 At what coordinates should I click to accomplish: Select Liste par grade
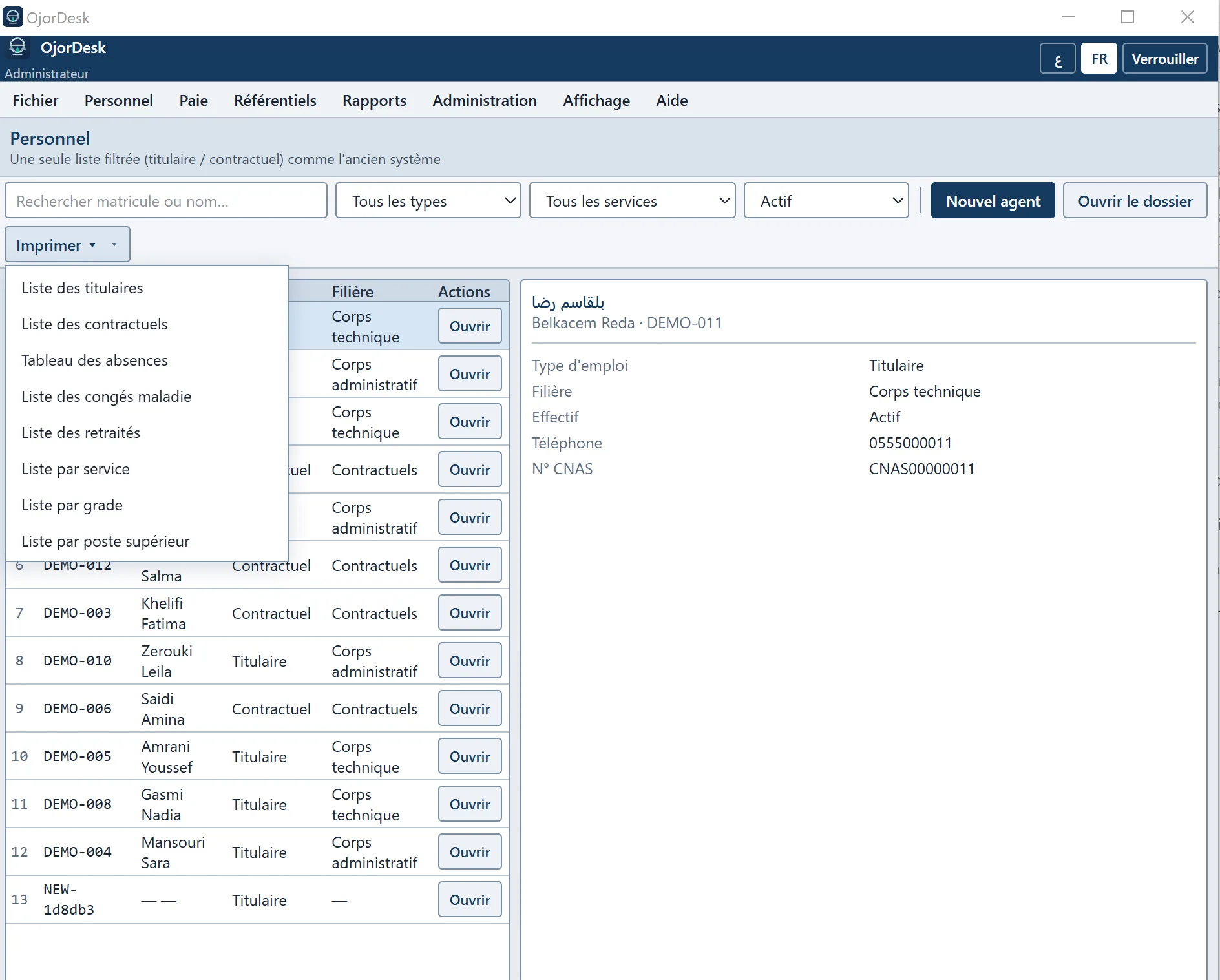point(147,505)
